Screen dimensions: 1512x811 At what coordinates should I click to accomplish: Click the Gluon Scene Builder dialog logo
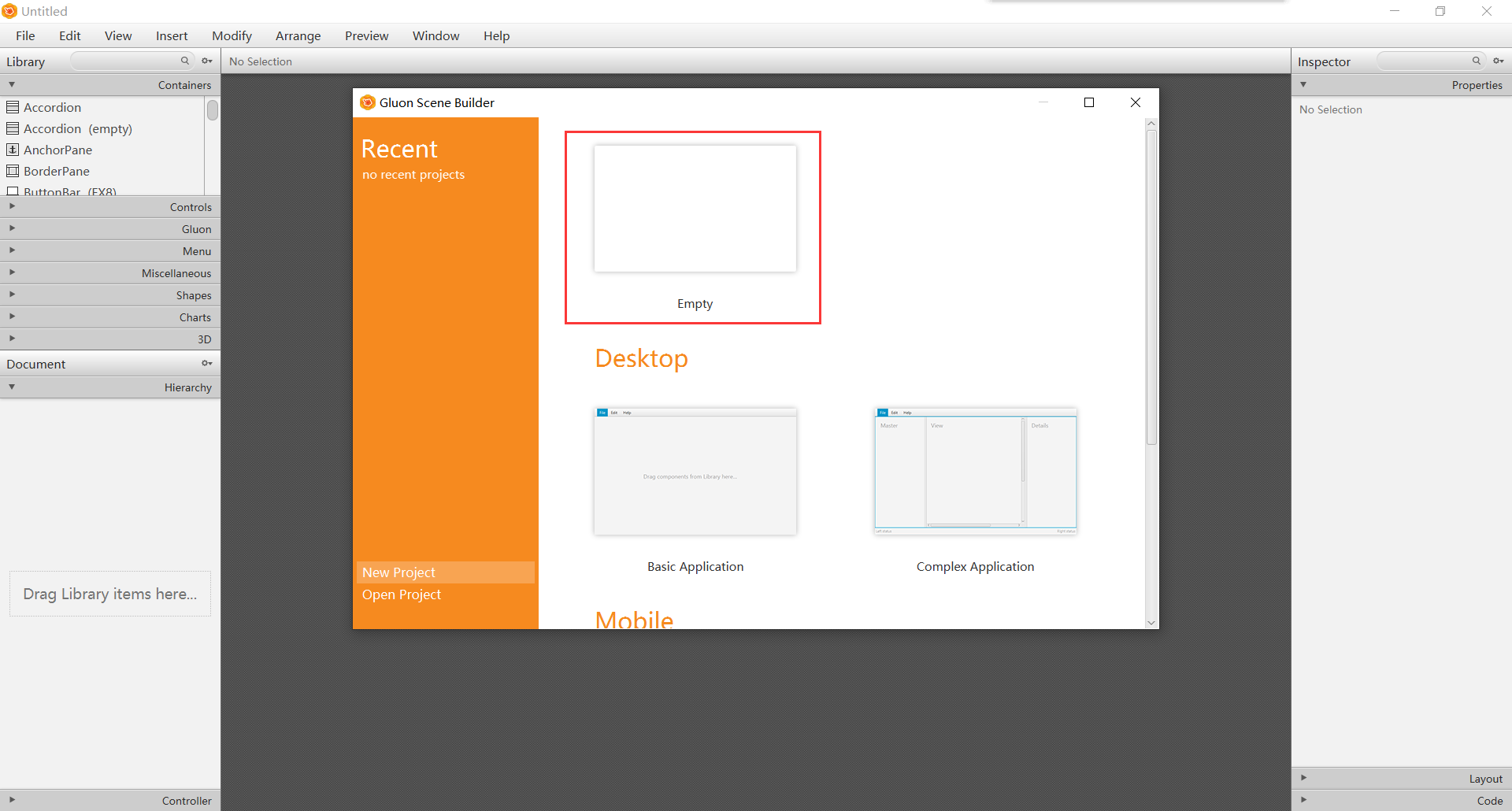tap(368, 102)
